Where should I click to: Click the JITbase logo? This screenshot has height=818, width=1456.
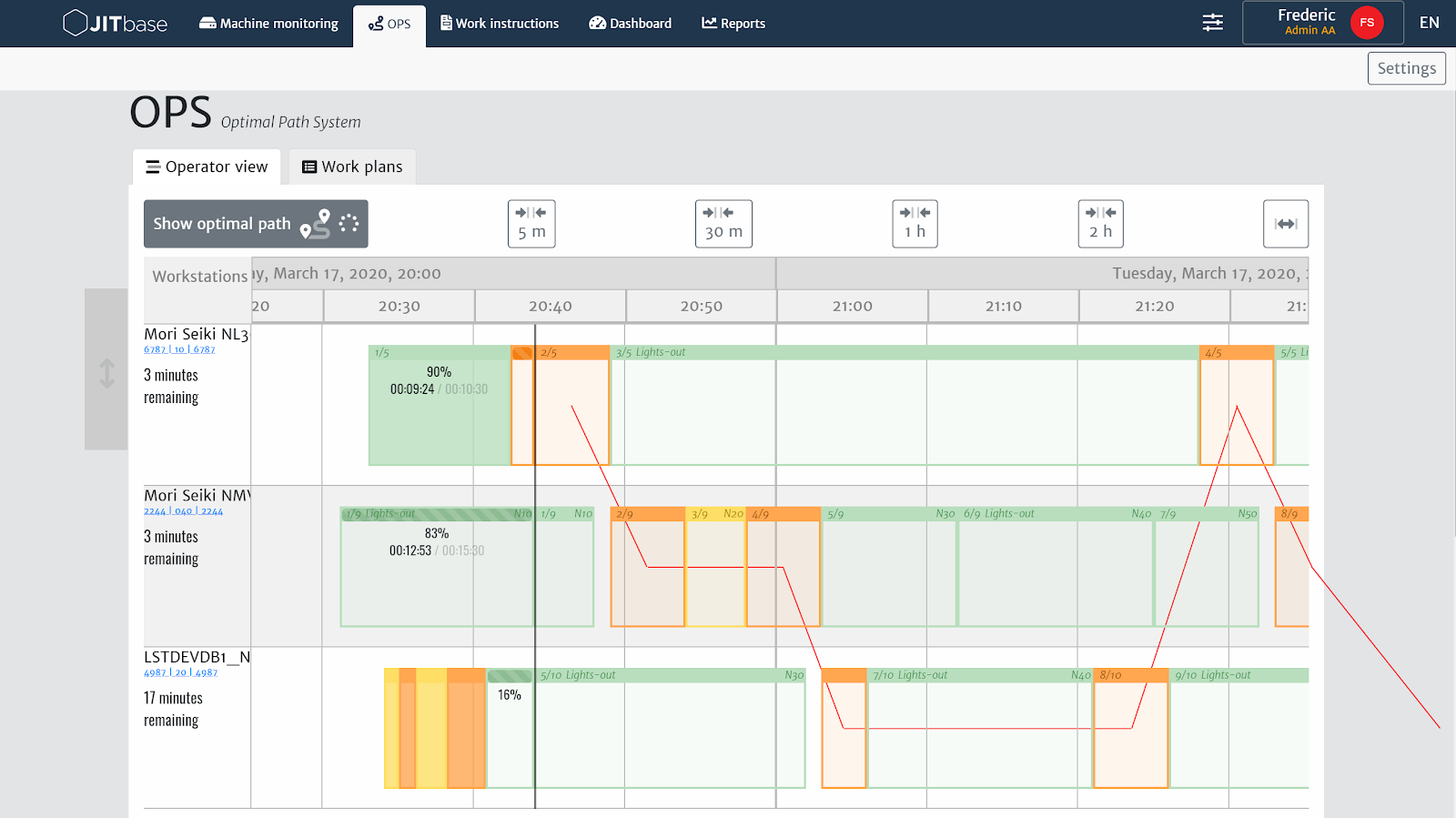click(115, 23)
